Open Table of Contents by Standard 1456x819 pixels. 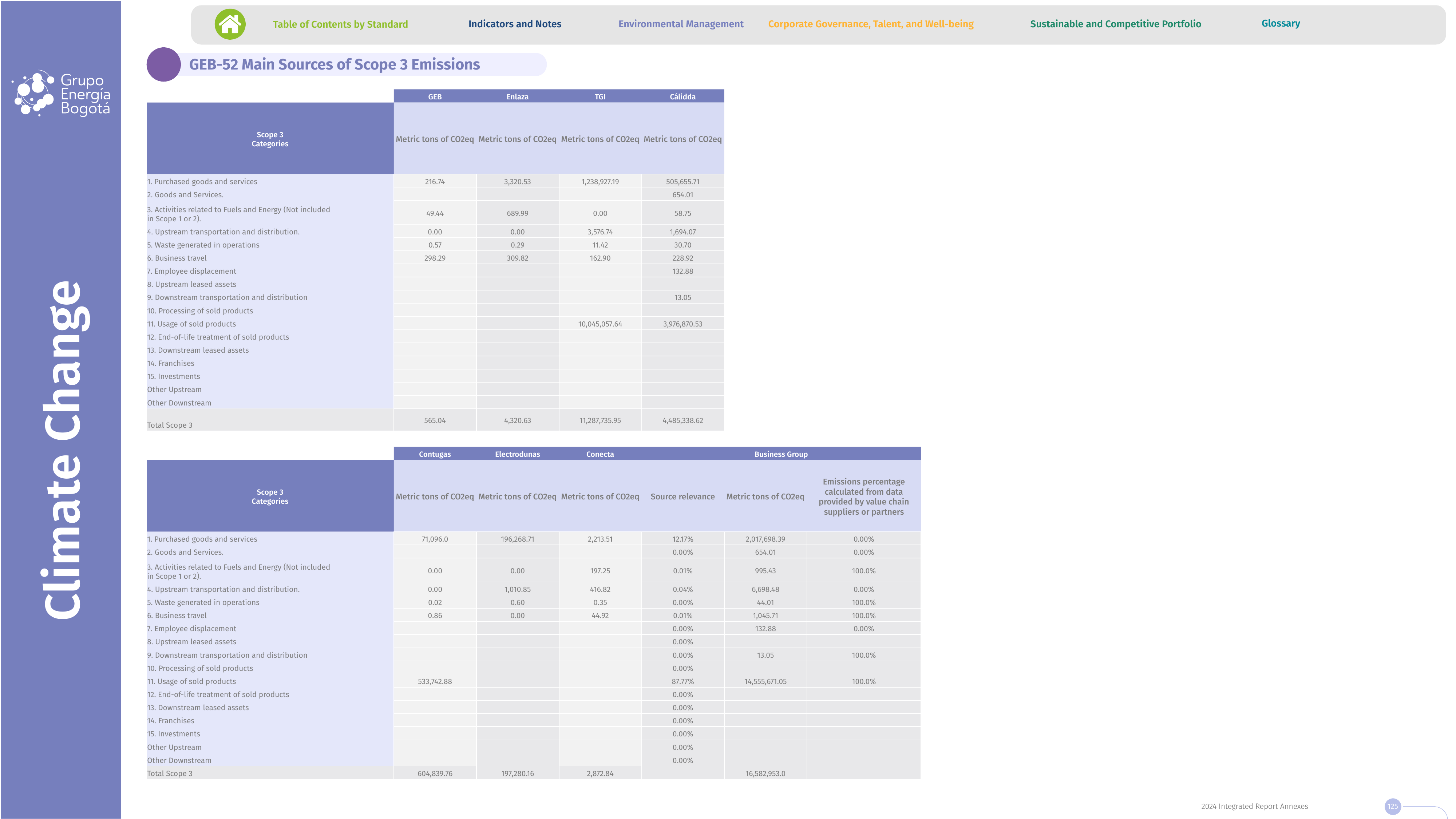pos(340,24)
